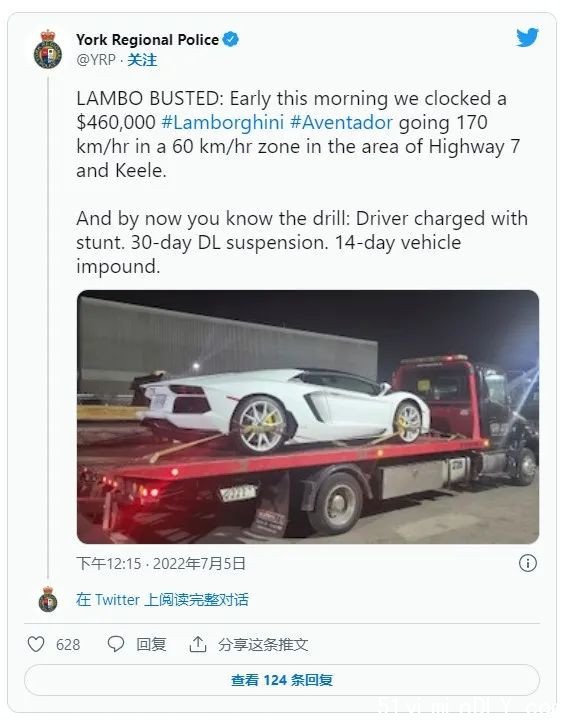Click the blue verified badge
The width and height of the screenshot is (569, 723).
(x=231, y=40)
